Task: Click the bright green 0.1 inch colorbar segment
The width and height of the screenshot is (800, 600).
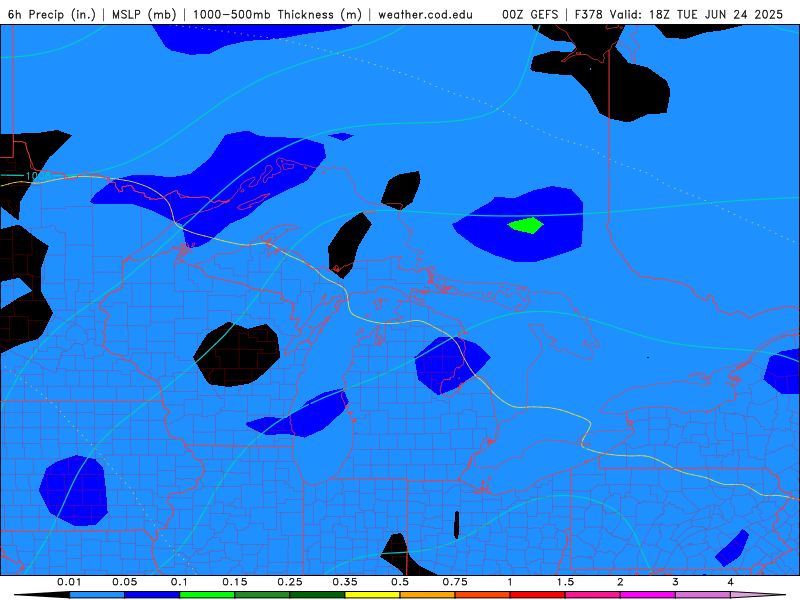Action: pos(207,595)
